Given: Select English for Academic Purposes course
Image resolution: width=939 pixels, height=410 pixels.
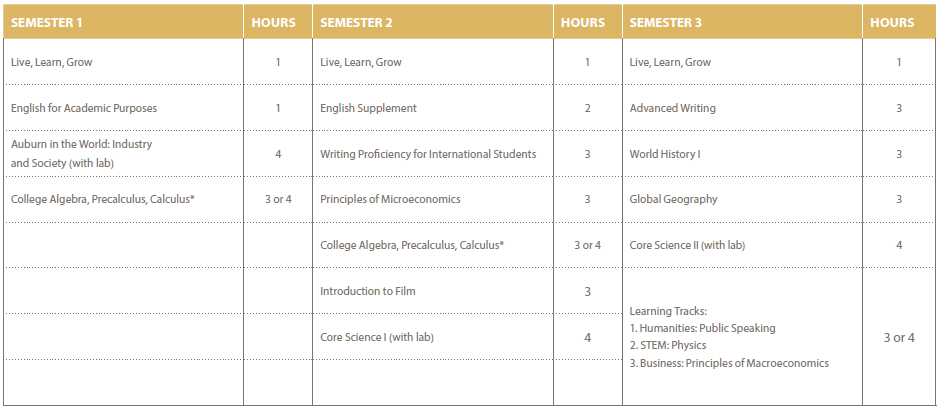Looking at the screenshot, I should pyautogui.click(x=84, y=108).
